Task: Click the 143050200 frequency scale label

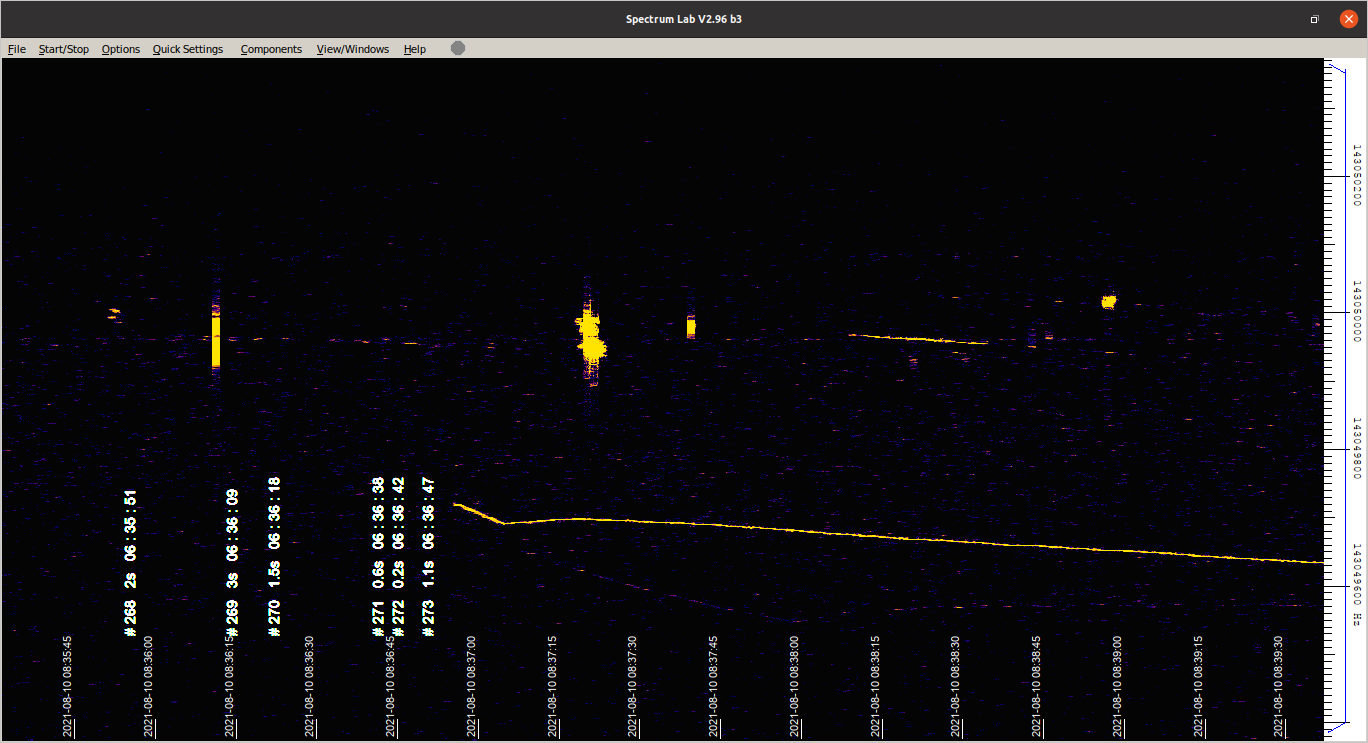Action: (x=1357, y=175)
